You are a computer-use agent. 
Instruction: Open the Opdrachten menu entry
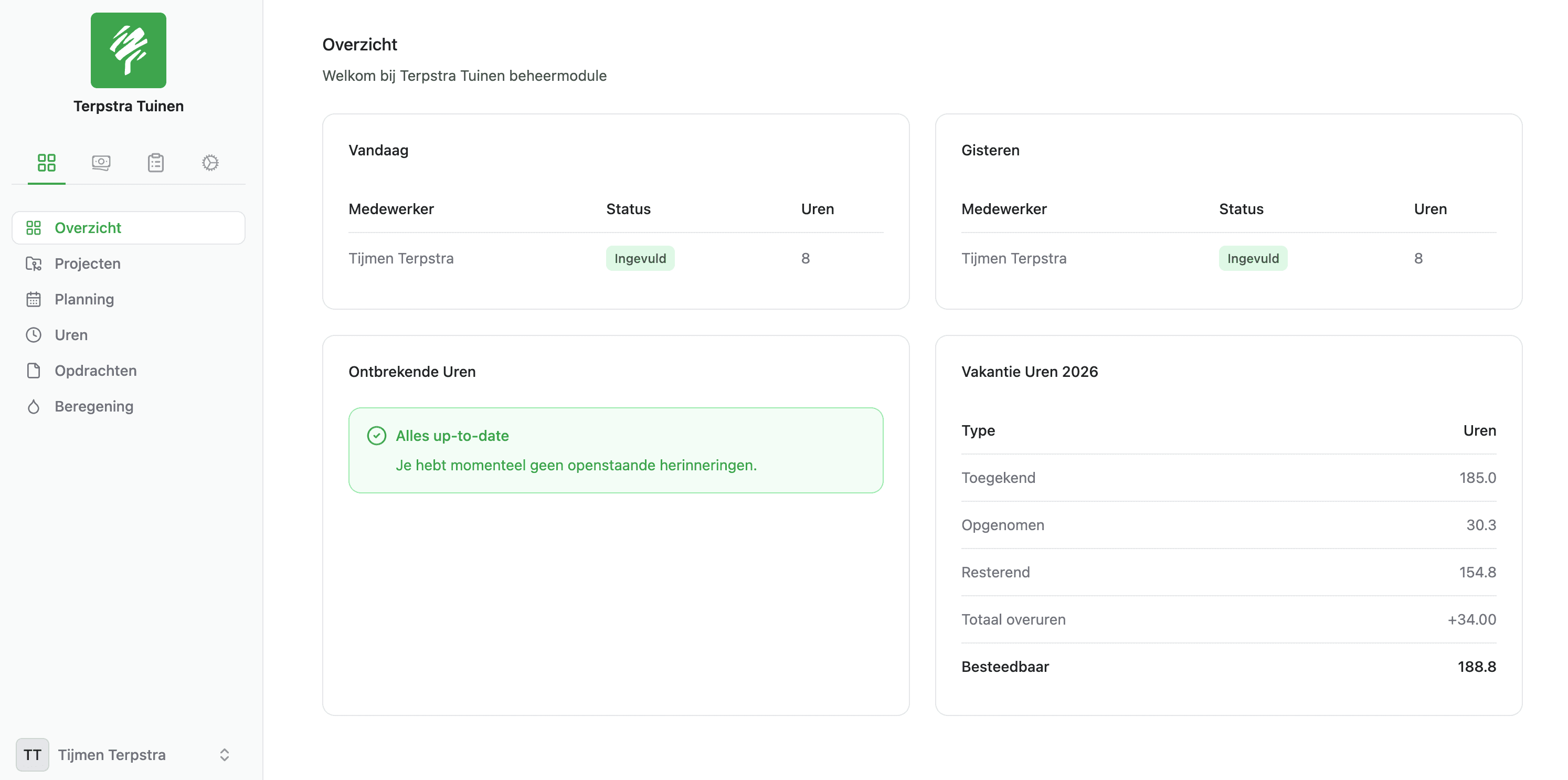pos(95,370)
